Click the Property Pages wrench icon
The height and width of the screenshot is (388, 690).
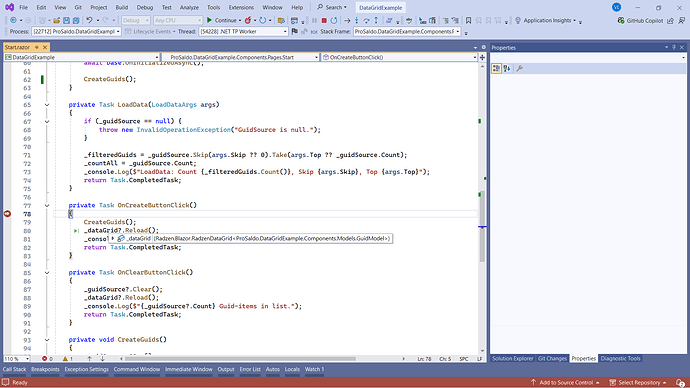pos(520,68)
